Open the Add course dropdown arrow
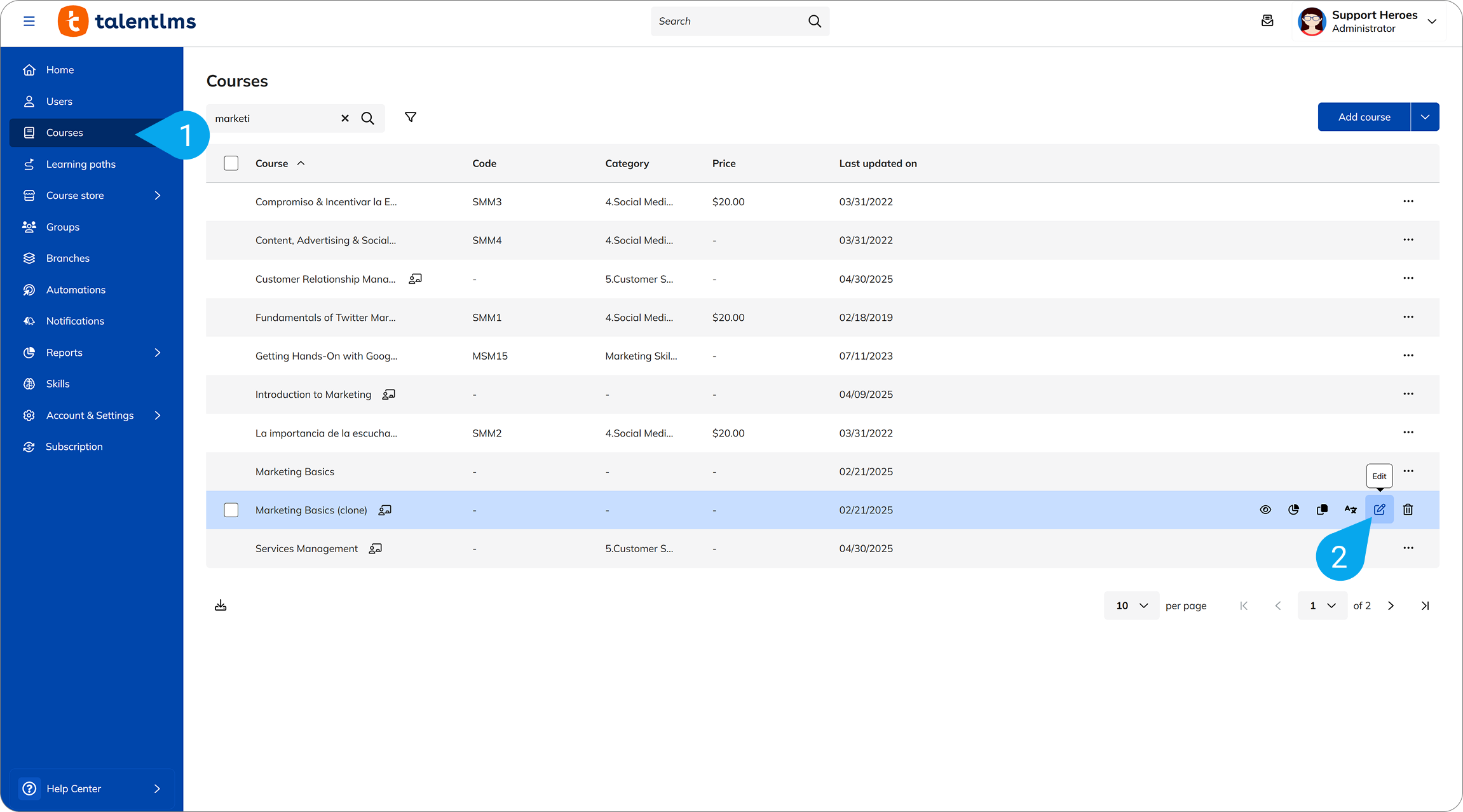The image size is (1463, 812). [1425, 116]
